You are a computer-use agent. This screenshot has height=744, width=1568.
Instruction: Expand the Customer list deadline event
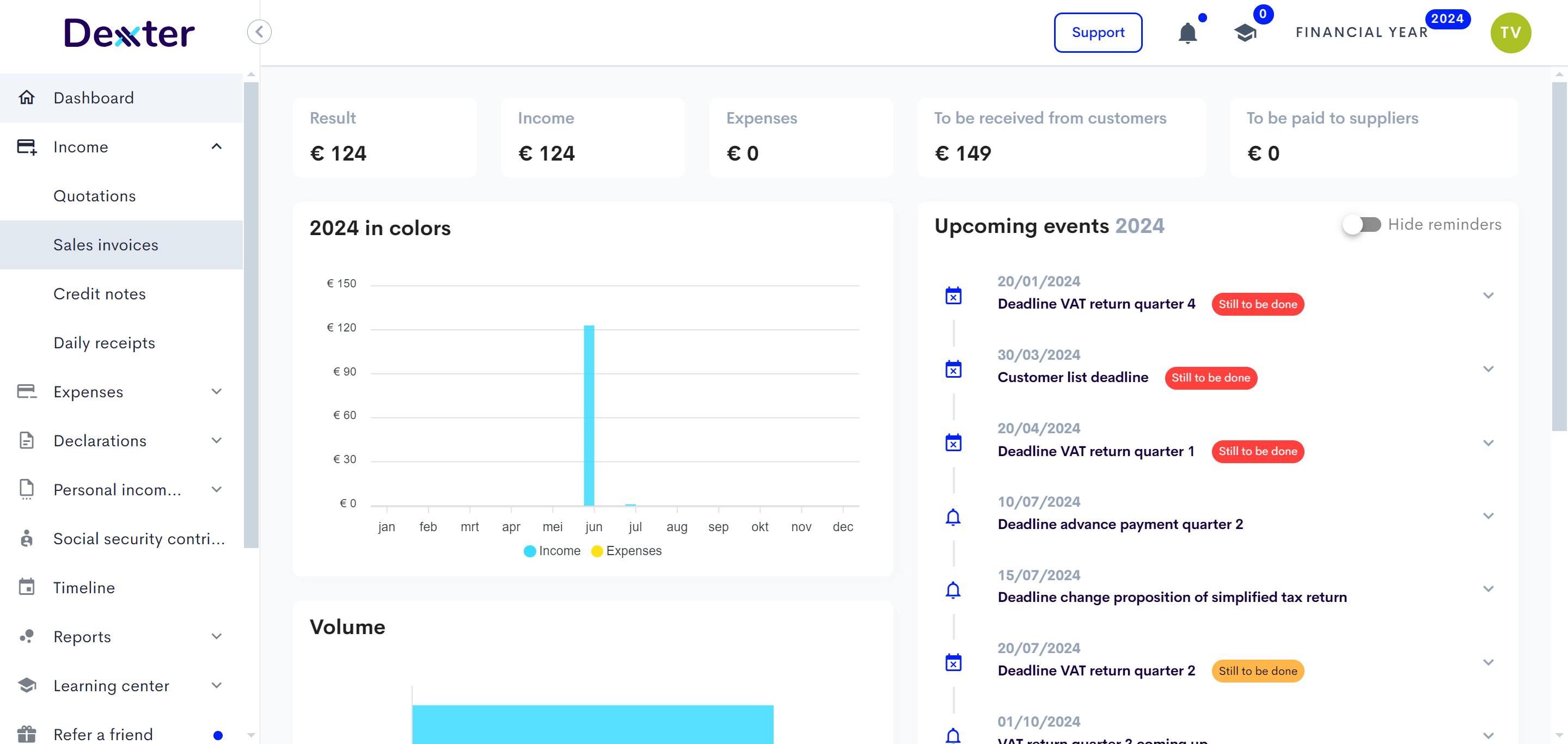[x=1489, y=369]
